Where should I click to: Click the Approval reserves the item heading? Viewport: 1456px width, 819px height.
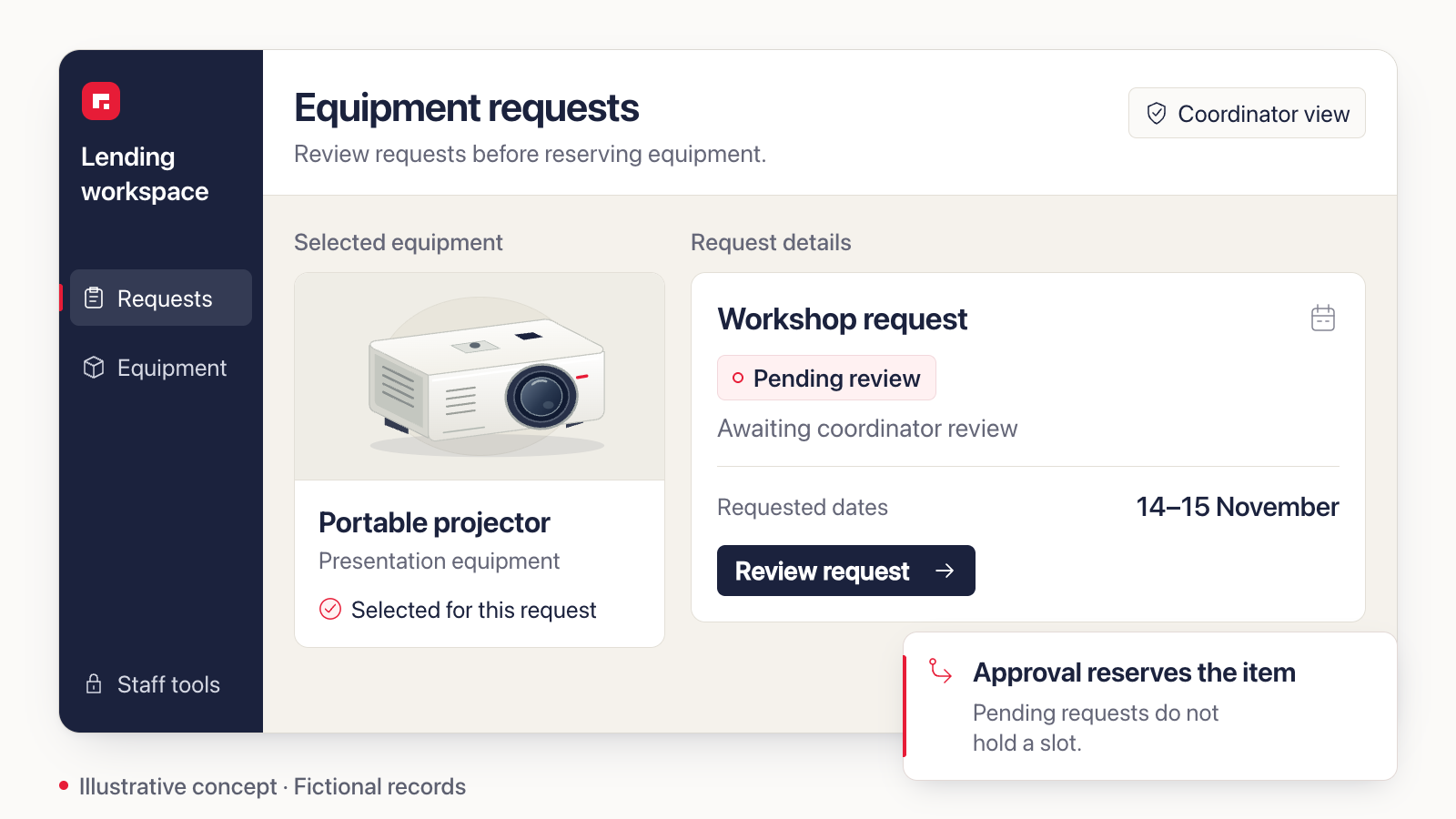tap(1134, 672)
